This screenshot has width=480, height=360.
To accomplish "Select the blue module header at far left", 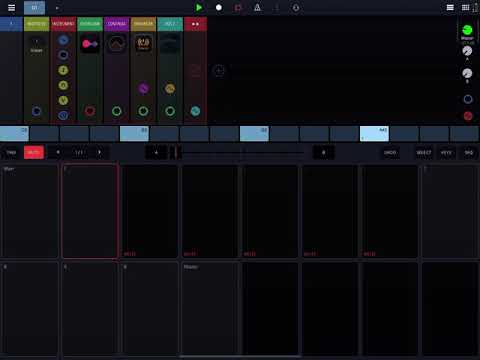I will (x=11, y=24).
